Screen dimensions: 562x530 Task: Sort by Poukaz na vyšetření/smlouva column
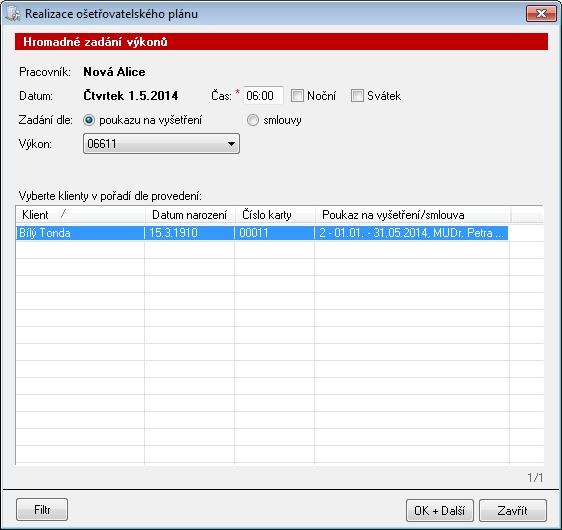pos(412,215)
